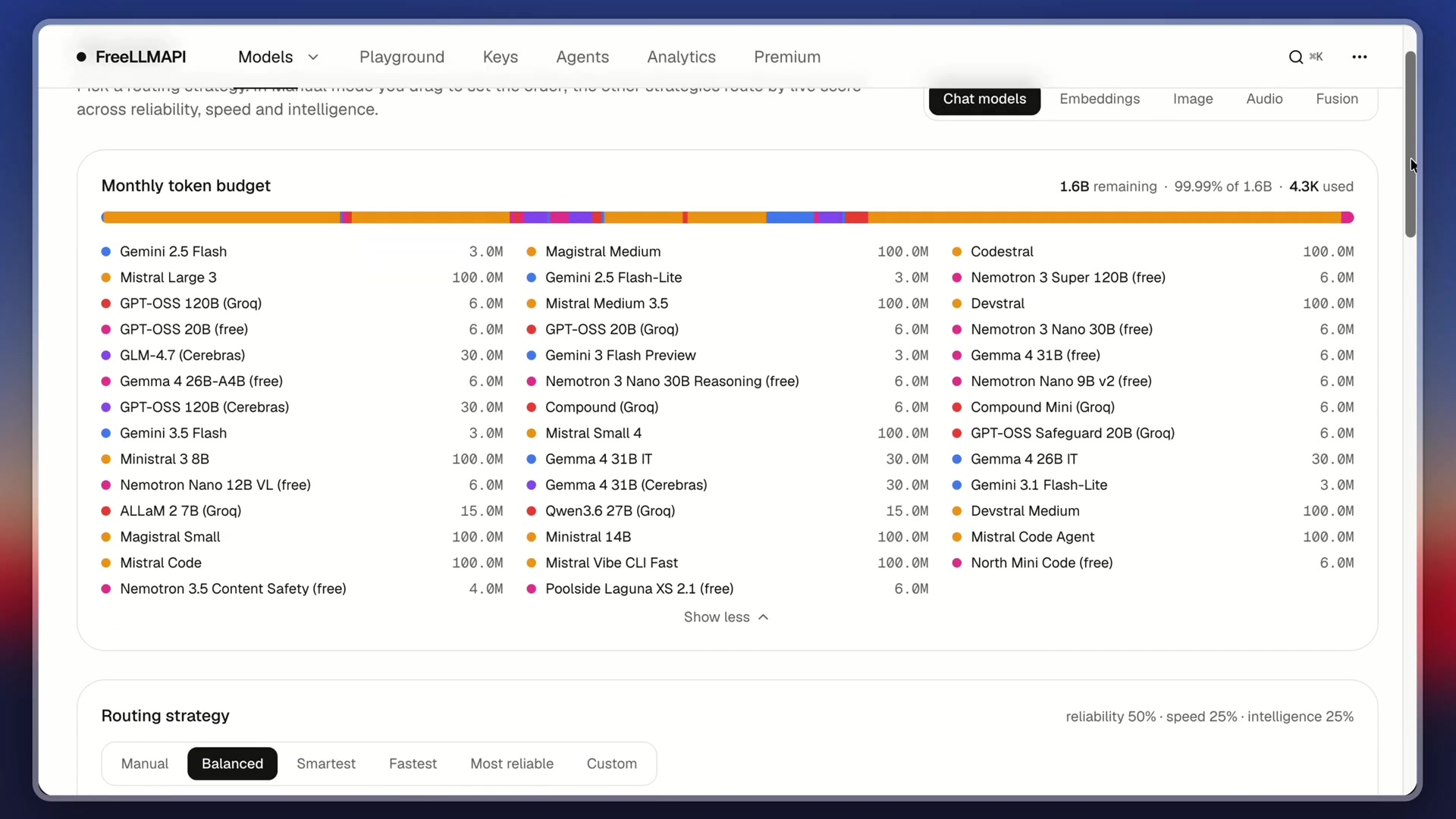Image resolution: width=1456 pixels, height=819 pixels.
Task: Switch to the Embeddings tab
Action: coord(1100,99)
